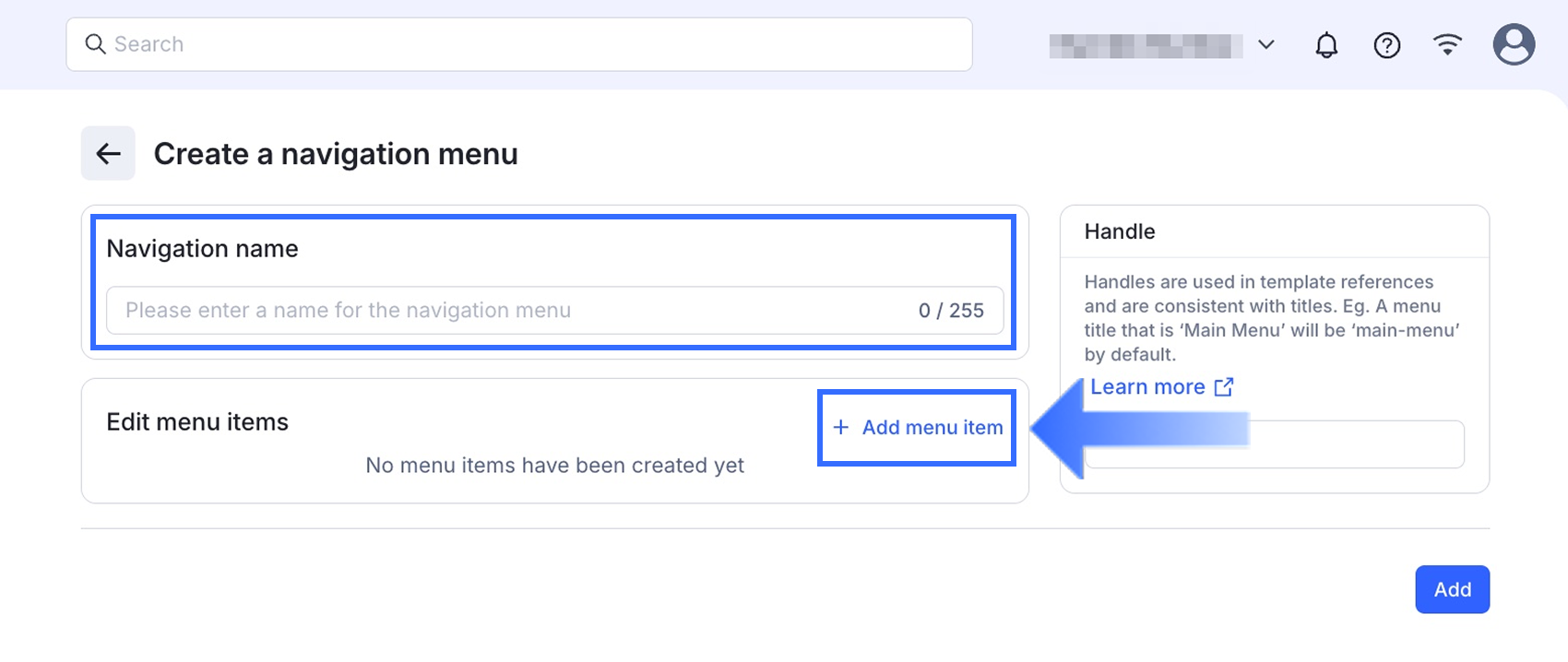Open the blurred store name dropdown
The image size is (1568, 662).
tap(1140, 45)
